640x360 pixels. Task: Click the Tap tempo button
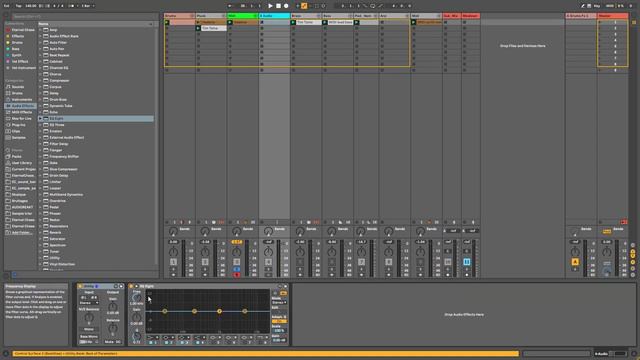click(x=18, y=6)
